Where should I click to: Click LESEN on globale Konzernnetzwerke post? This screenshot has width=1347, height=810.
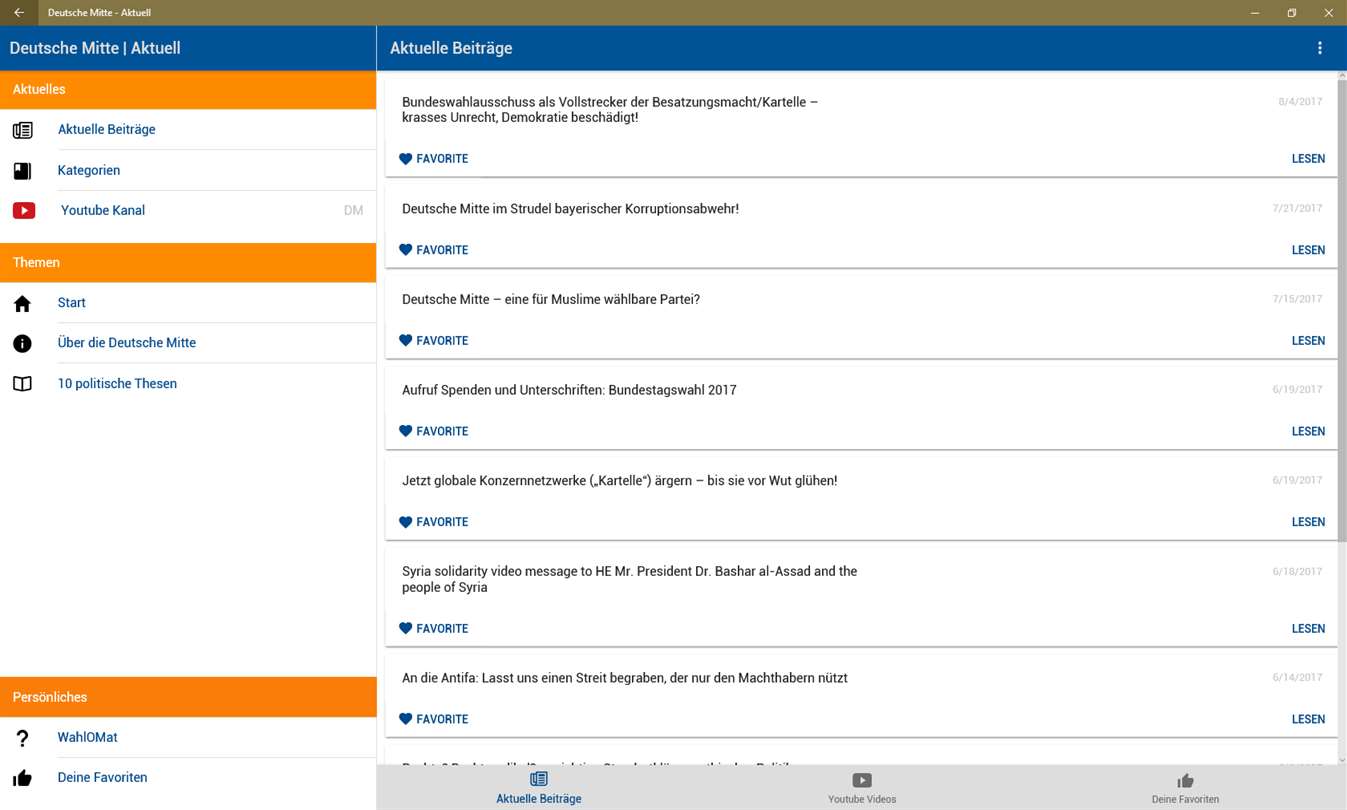[x=1308, y=522]
